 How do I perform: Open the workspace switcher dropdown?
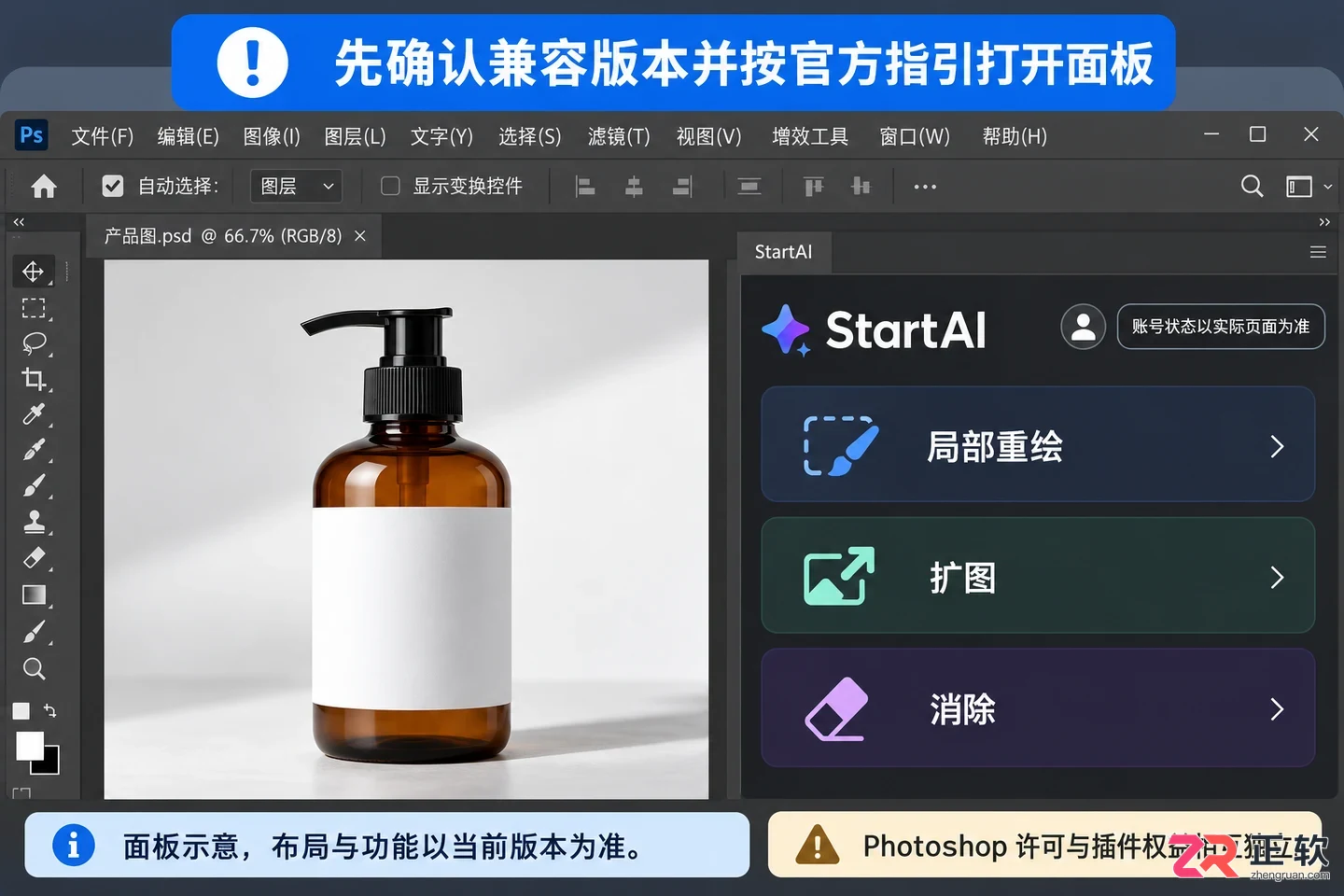coord(1309,187)
